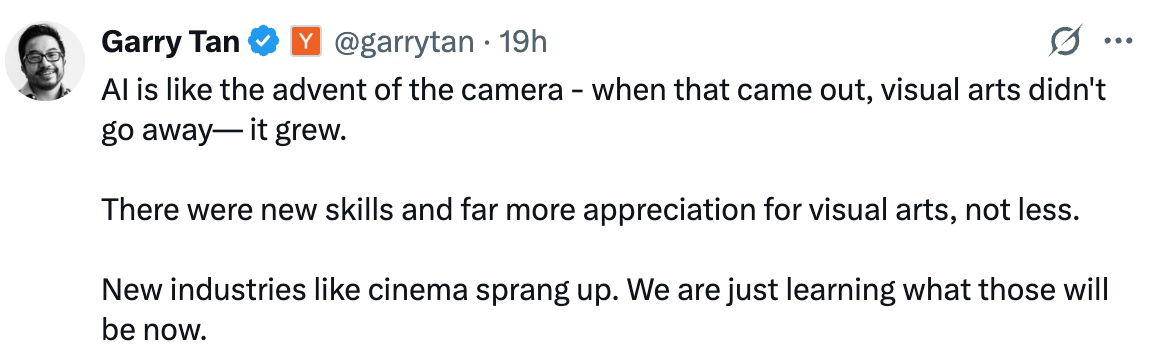Open the post via 19h timestamp
The width and height of the screenshot is (1160, 360).
[523, 43]
